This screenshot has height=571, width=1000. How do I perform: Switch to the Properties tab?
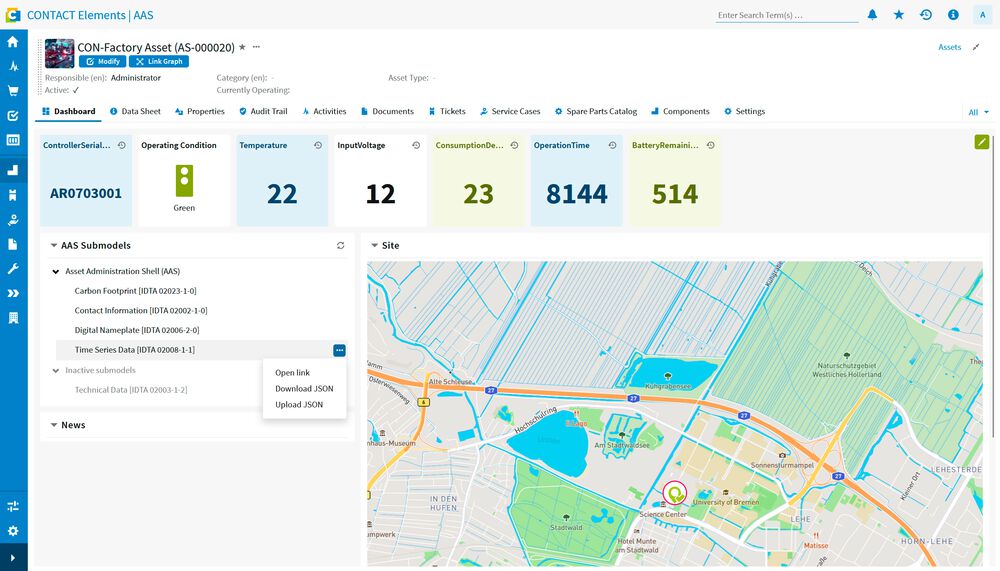pos(200,111)
